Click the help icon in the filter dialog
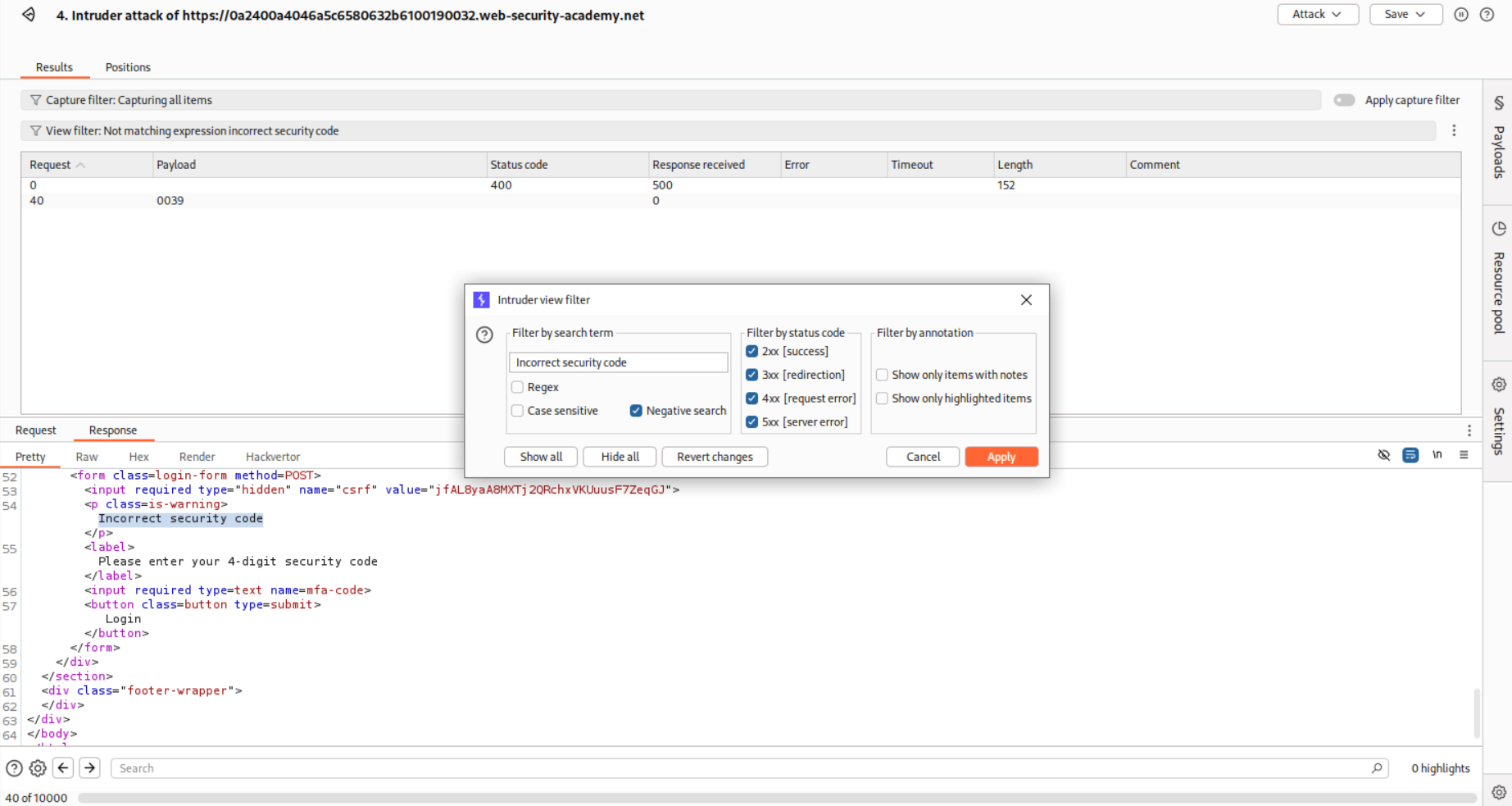Viewport: 1512px width, 806px height. [x=484, y=335]
